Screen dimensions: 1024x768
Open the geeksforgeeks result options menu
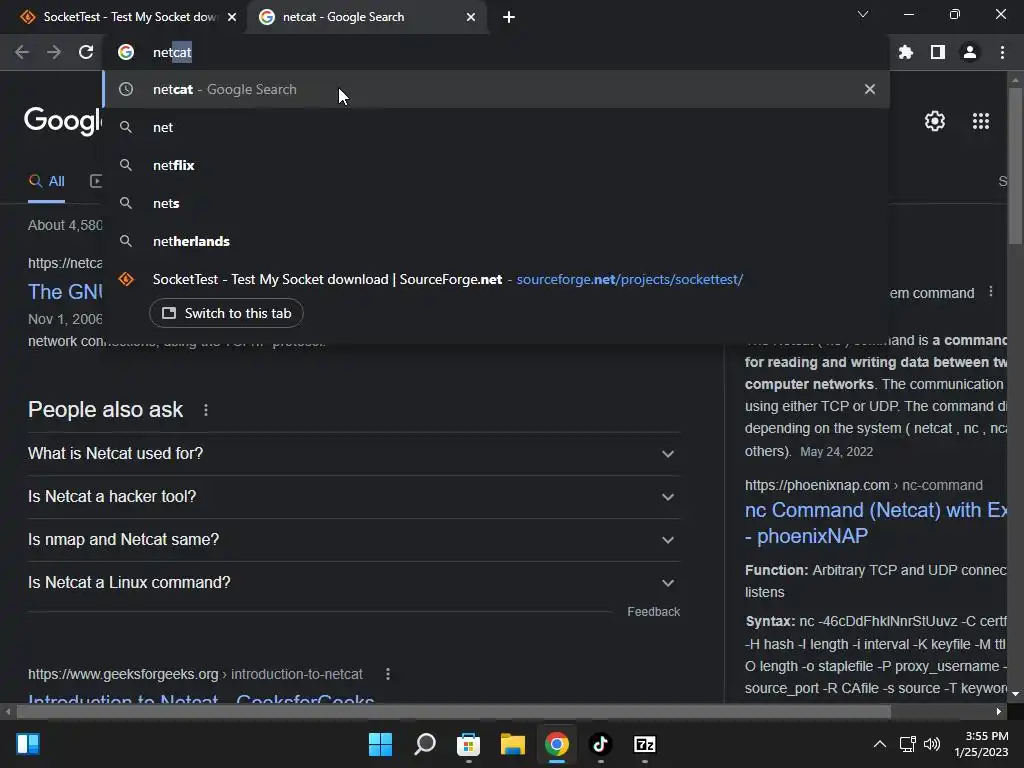pyautogui.click(x=388, y=674)
